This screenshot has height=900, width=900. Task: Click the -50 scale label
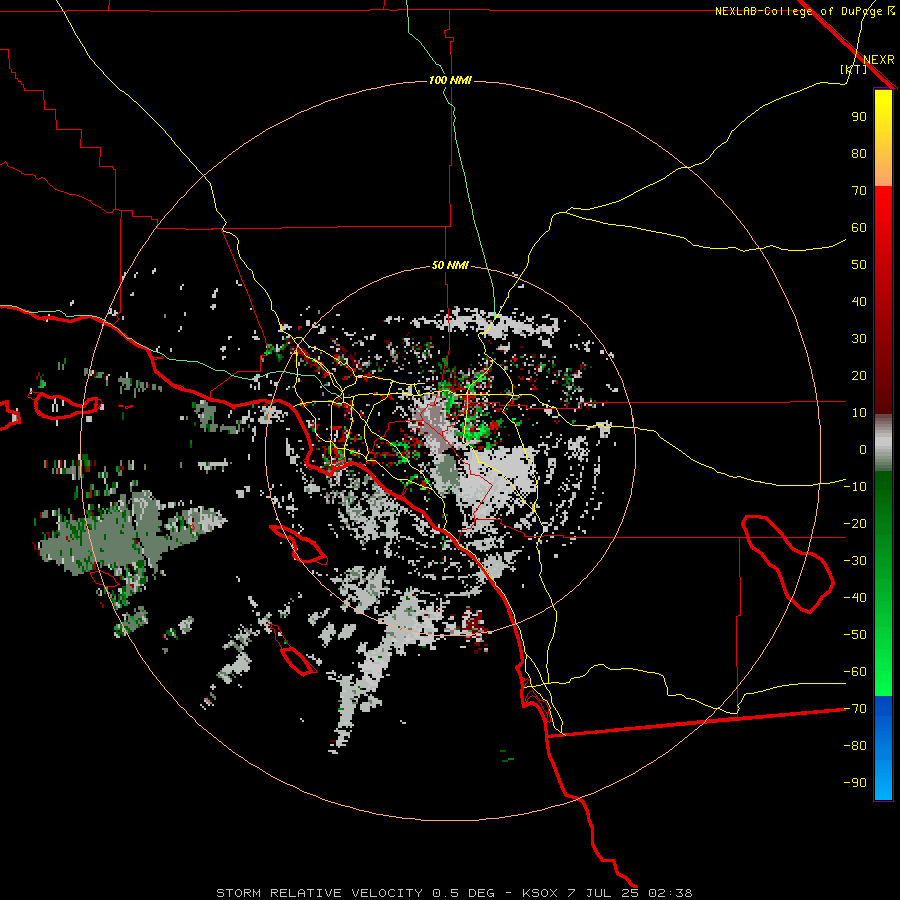(x=855, y=634)
